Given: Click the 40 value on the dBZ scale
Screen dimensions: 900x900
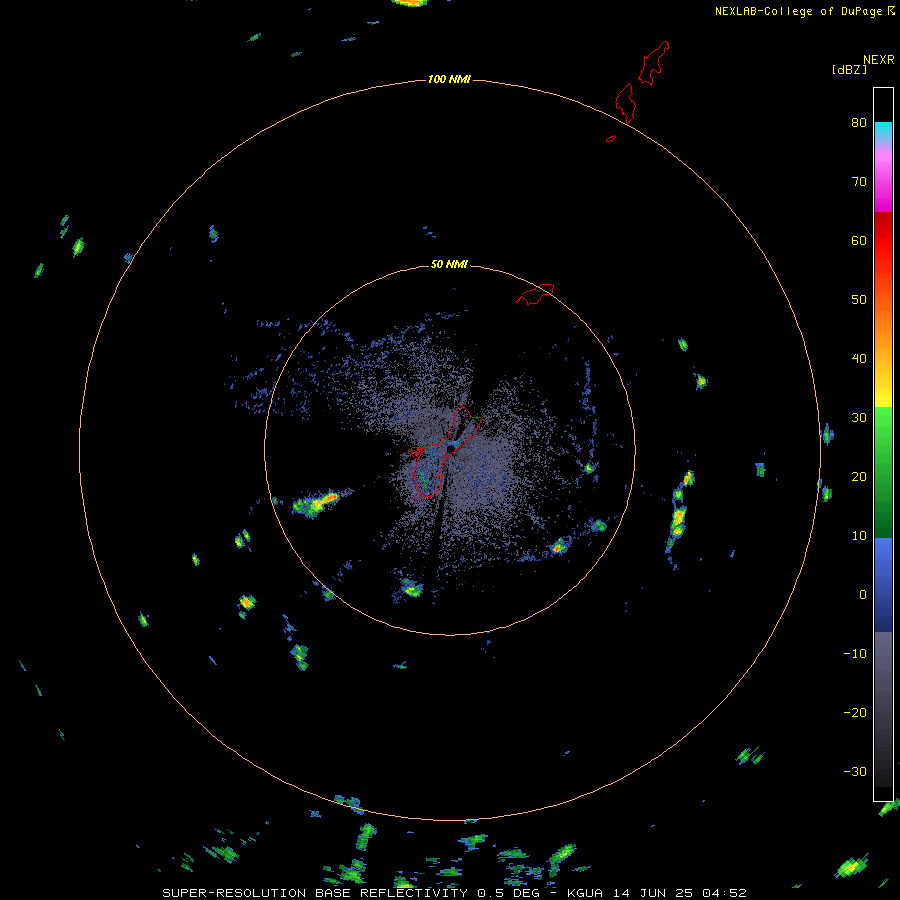Looking at the screenshot, I should (859, 359).
